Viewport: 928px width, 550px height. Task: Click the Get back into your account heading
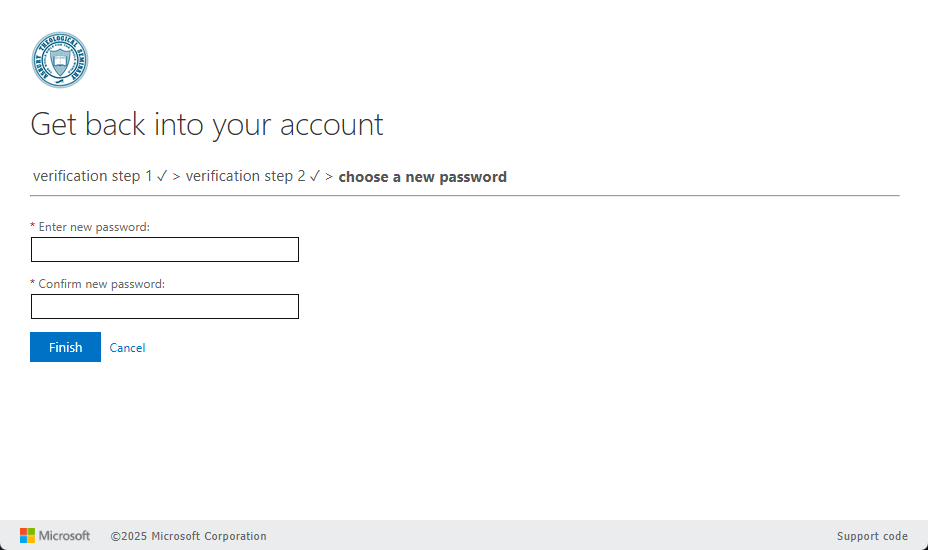207,125
